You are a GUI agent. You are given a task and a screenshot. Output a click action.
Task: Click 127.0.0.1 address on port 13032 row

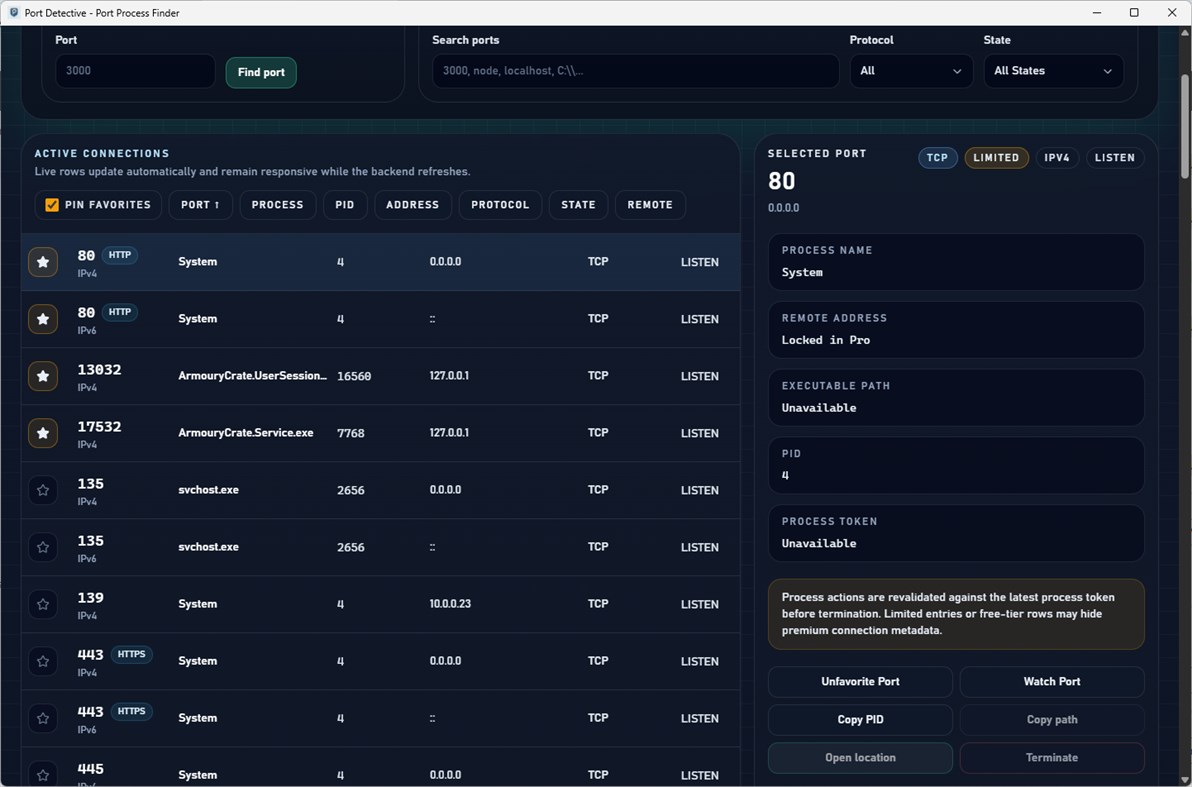[x=449, y=376]
